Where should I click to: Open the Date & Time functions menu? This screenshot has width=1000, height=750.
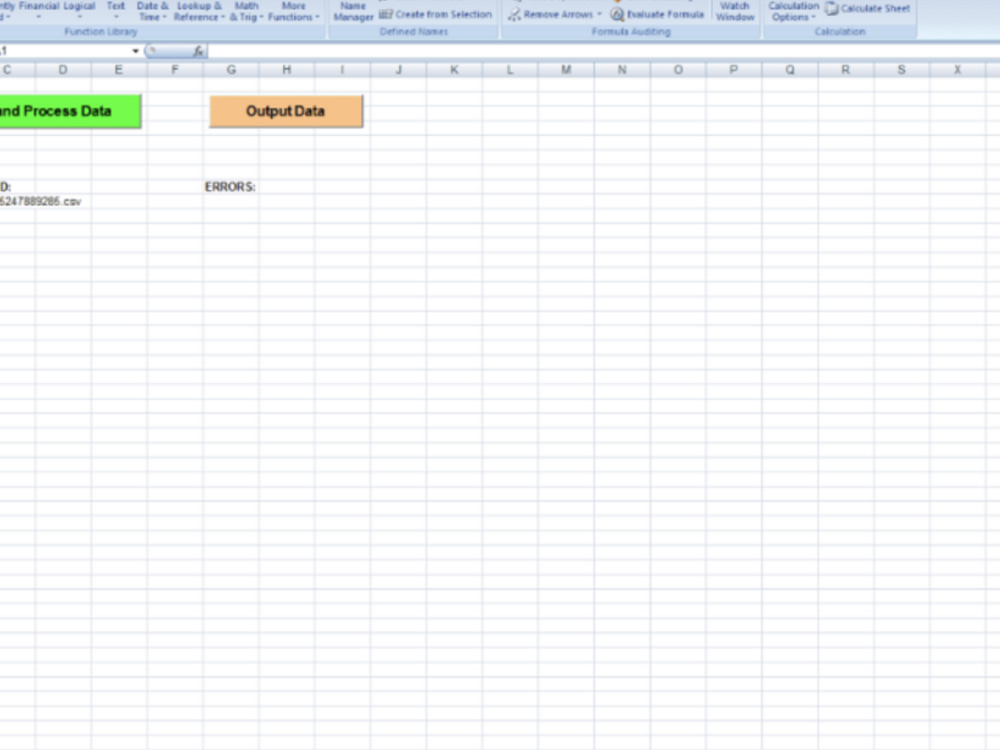point(151,11)
